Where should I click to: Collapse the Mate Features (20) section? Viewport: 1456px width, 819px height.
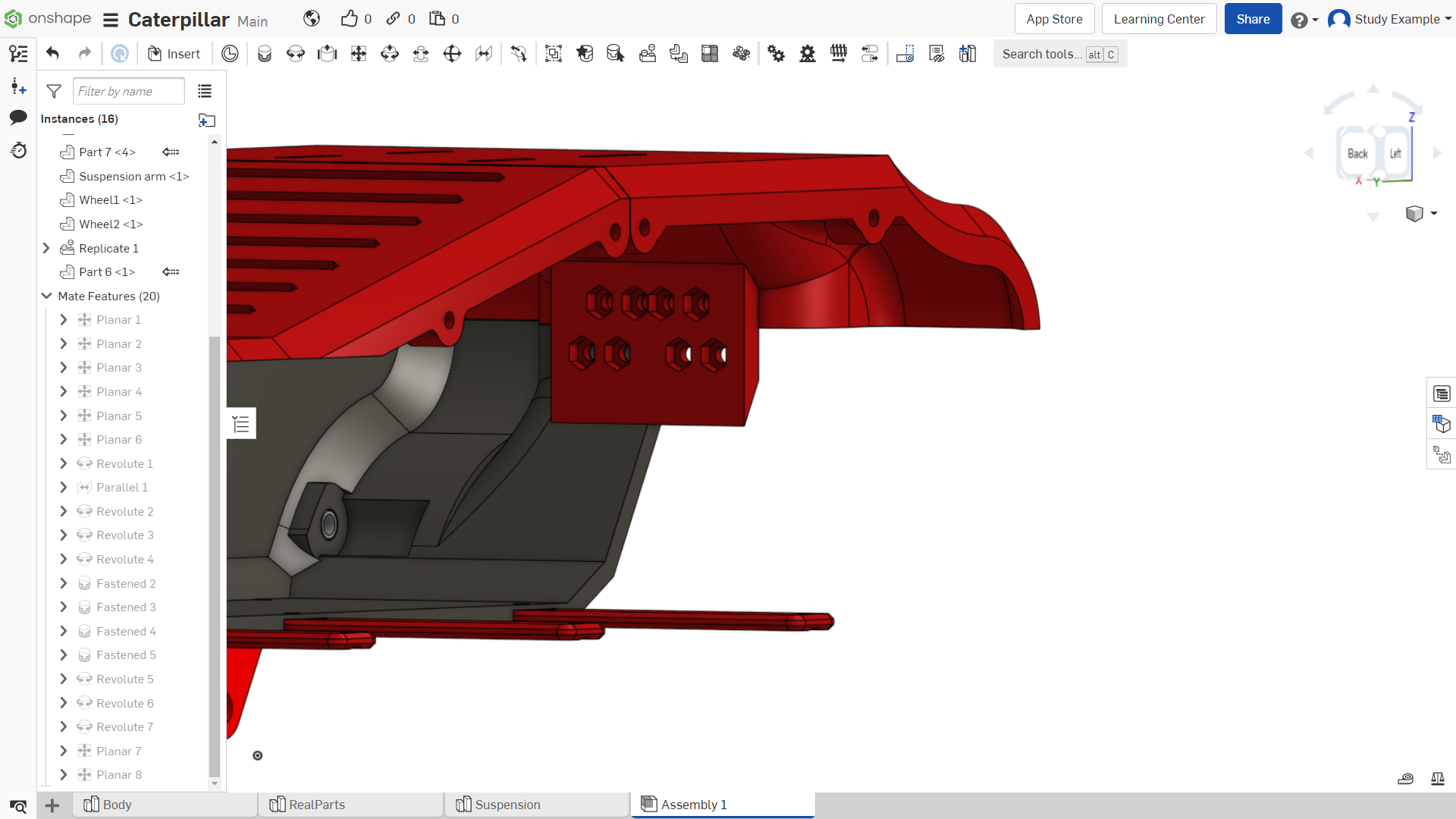tap(46, 296)
